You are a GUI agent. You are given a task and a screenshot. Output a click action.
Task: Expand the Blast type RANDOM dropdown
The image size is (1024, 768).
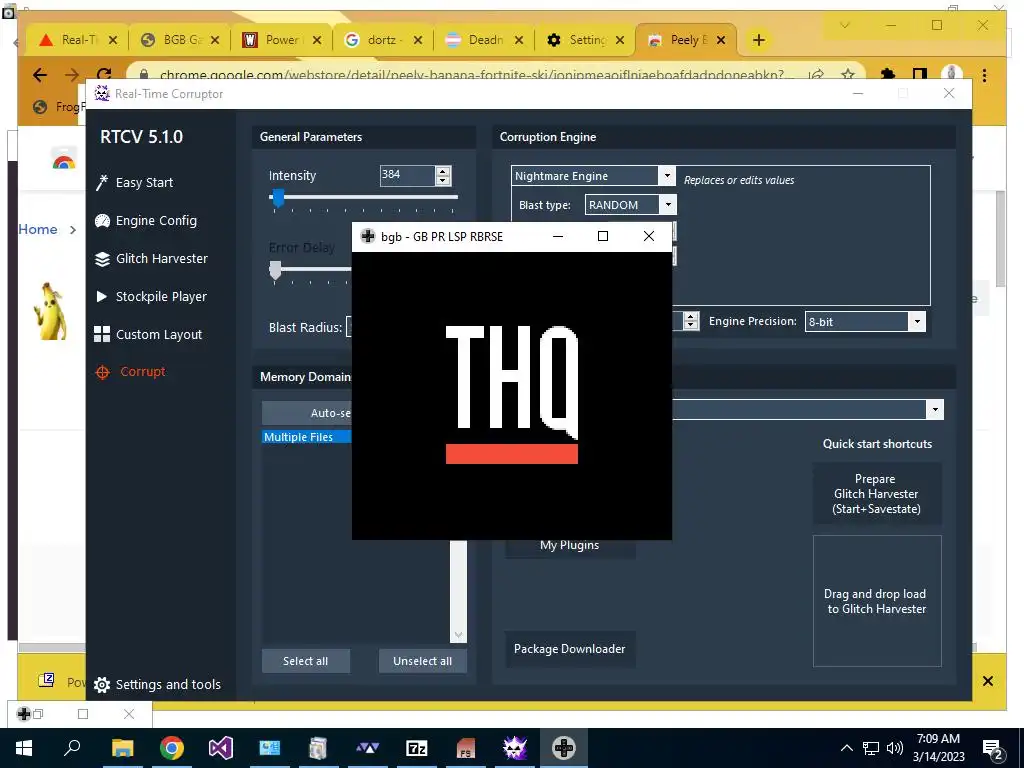tap(668, 205)
